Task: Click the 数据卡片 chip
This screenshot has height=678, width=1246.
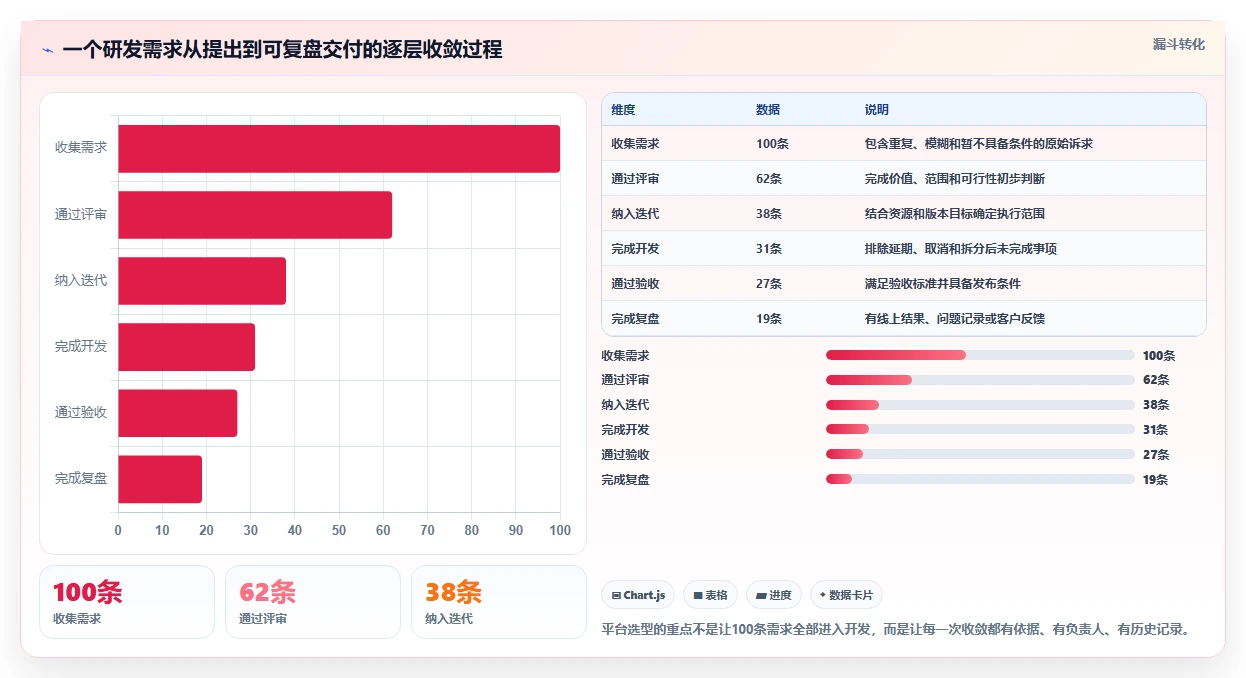Action: [846, 595]
